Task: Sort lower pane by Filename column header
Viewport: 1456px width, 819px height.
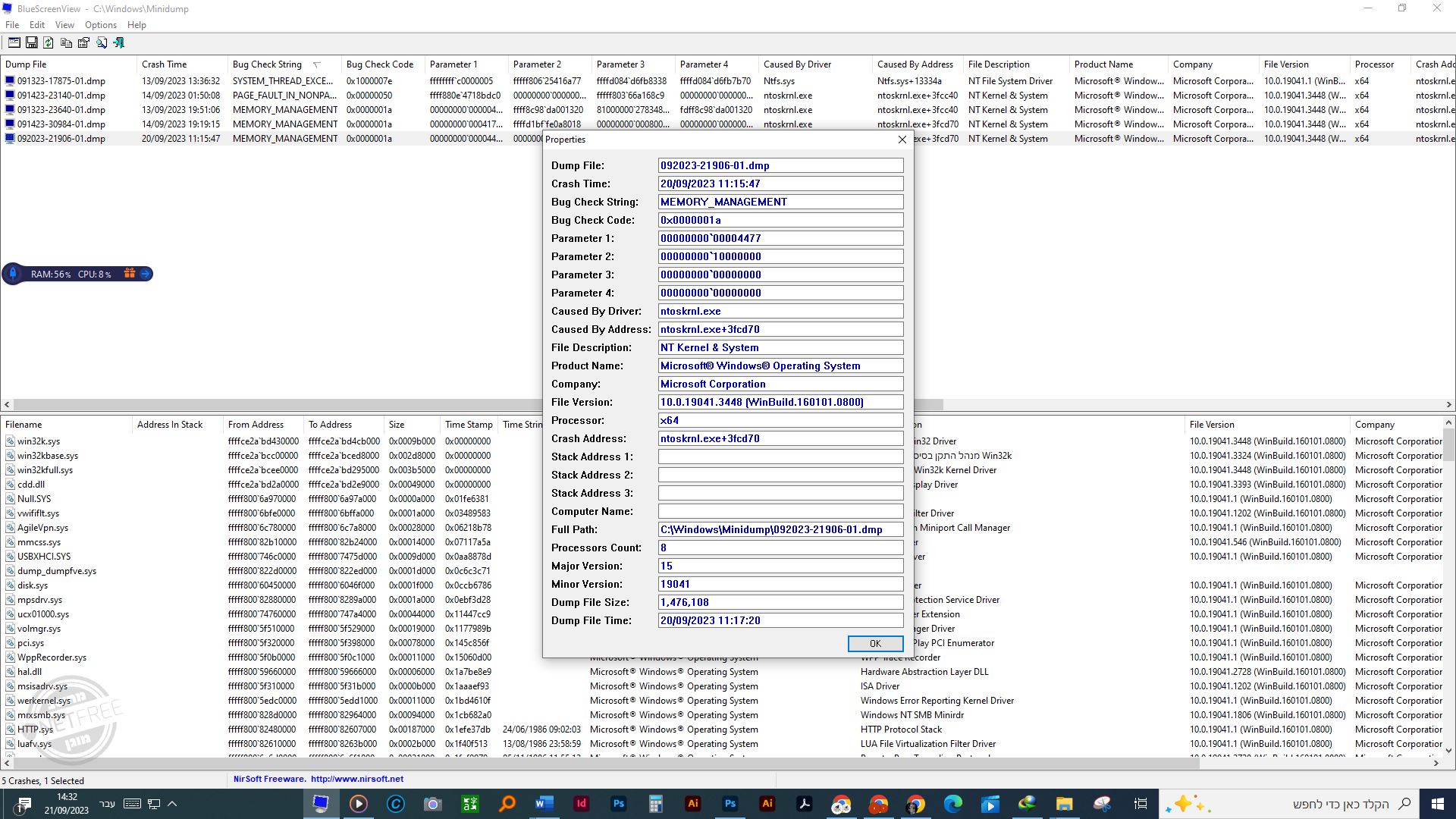Action: pyautogui.click(x=67, y=425)
